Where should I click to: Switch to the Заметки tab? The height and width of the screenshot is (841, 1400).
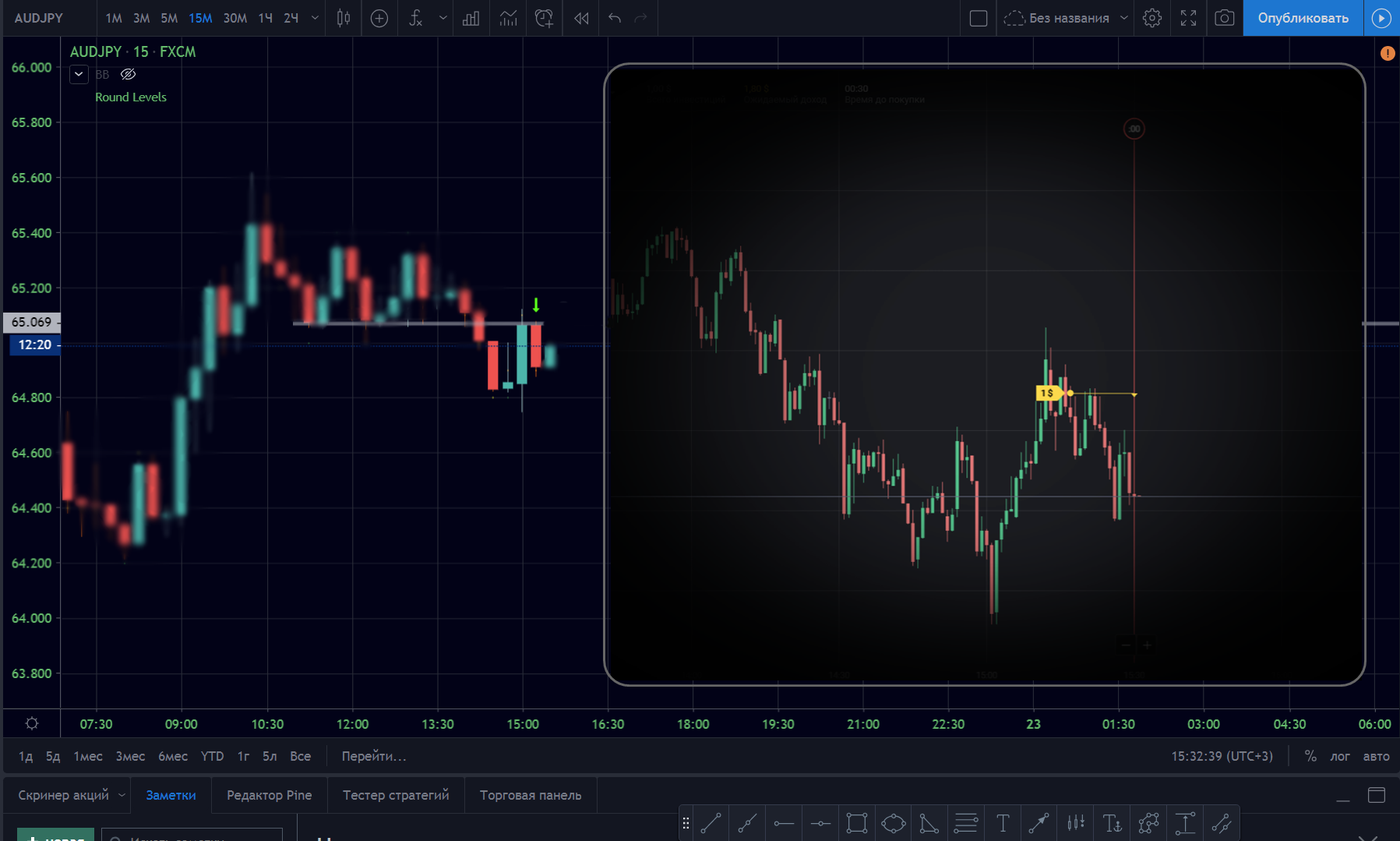171,795
